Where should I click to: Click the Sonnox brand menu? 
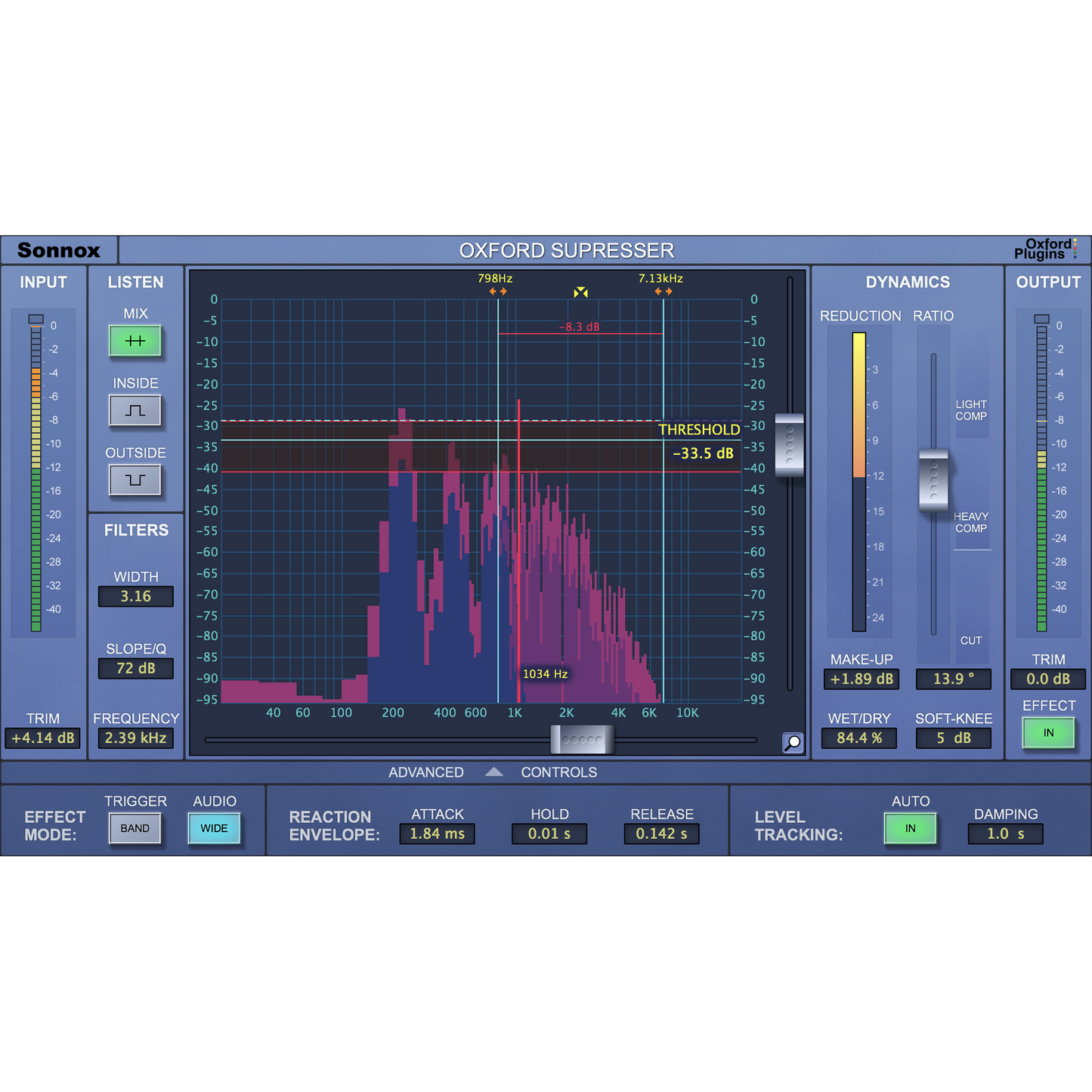[x=59, y=250]
